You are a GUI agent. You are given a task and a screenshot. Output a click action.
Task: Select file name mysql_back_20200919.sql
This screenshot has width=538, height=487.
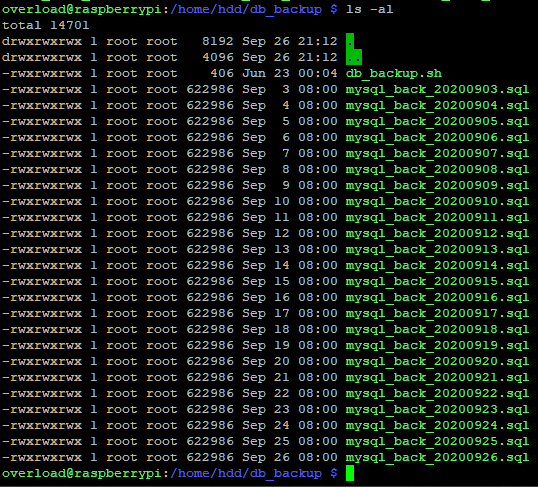coord(437,346)
